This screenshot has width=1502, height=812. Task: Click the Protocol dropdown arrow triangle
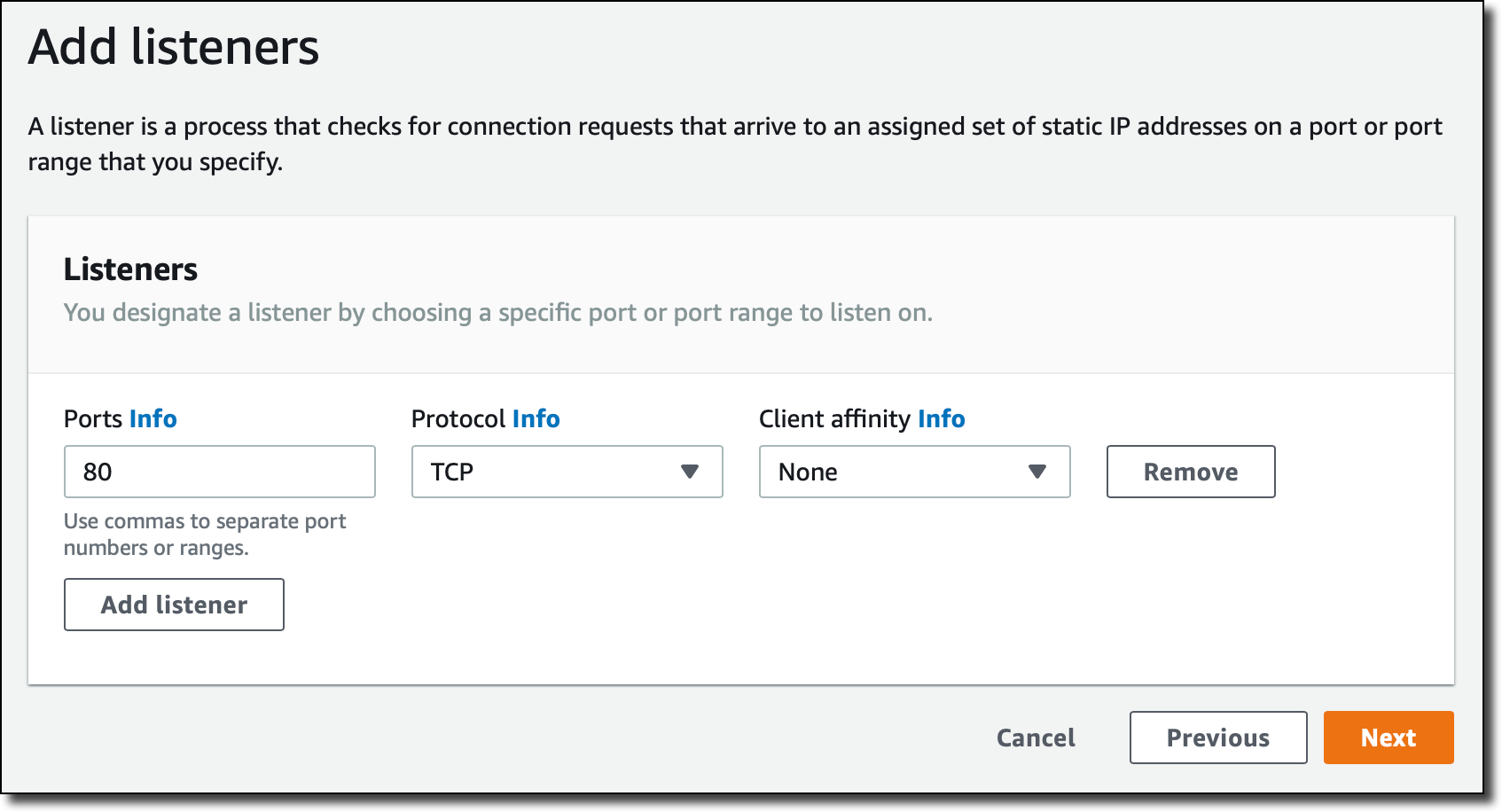coord(690,472)
